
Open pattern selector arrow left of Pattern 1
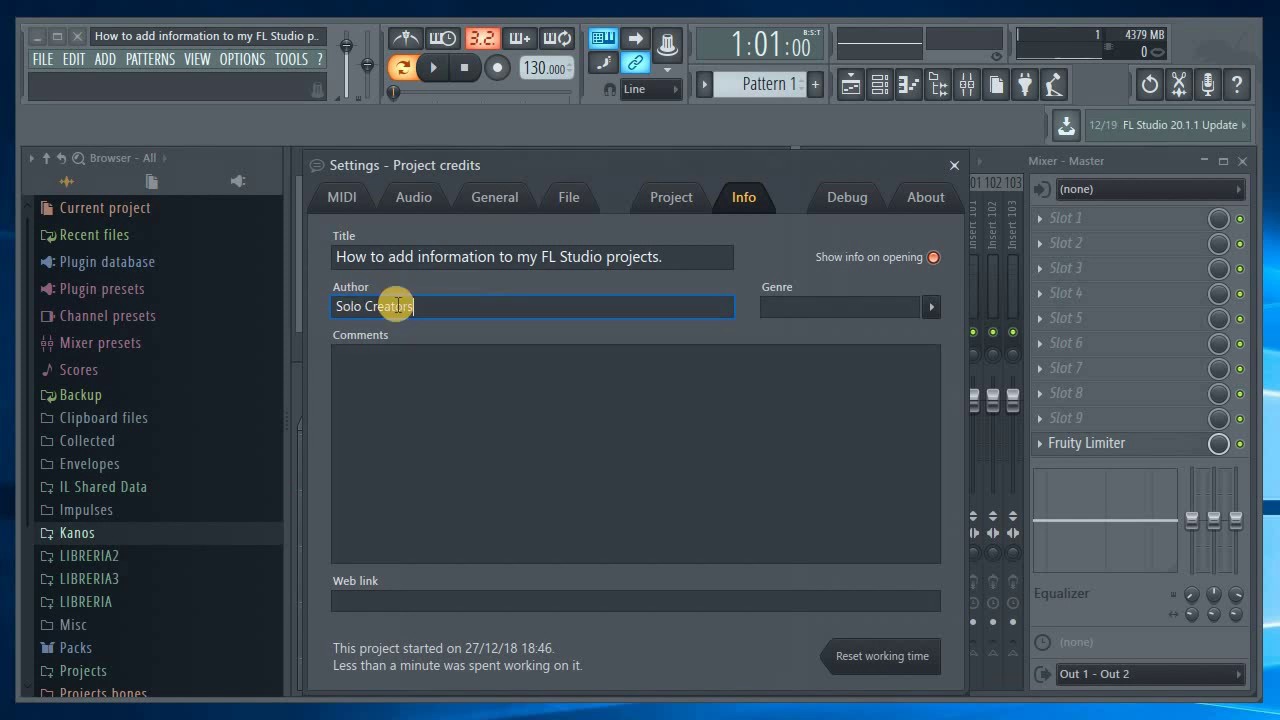(x=704, y=85)
